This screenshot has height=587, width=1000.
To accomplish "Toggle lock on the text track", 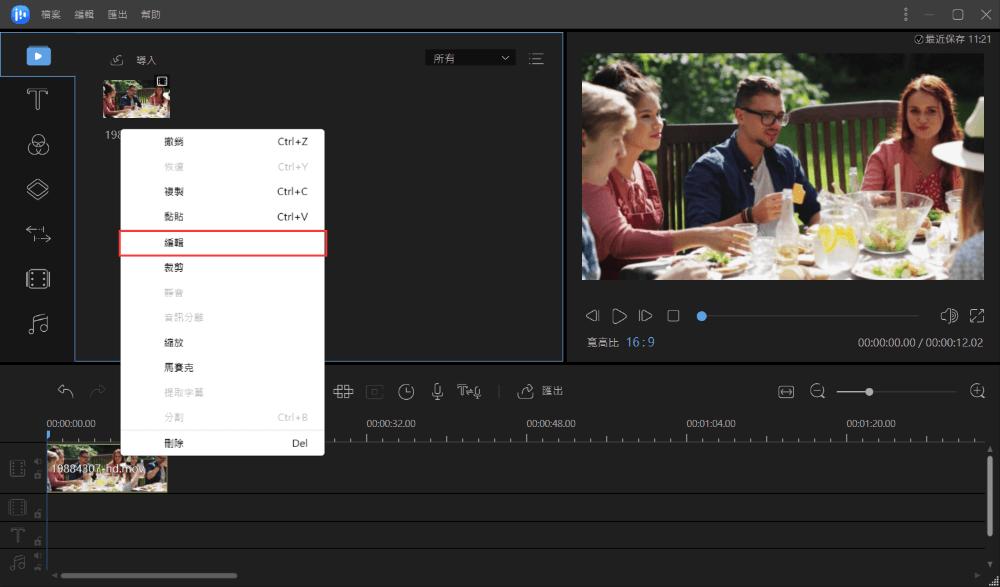I will [38, 541].
